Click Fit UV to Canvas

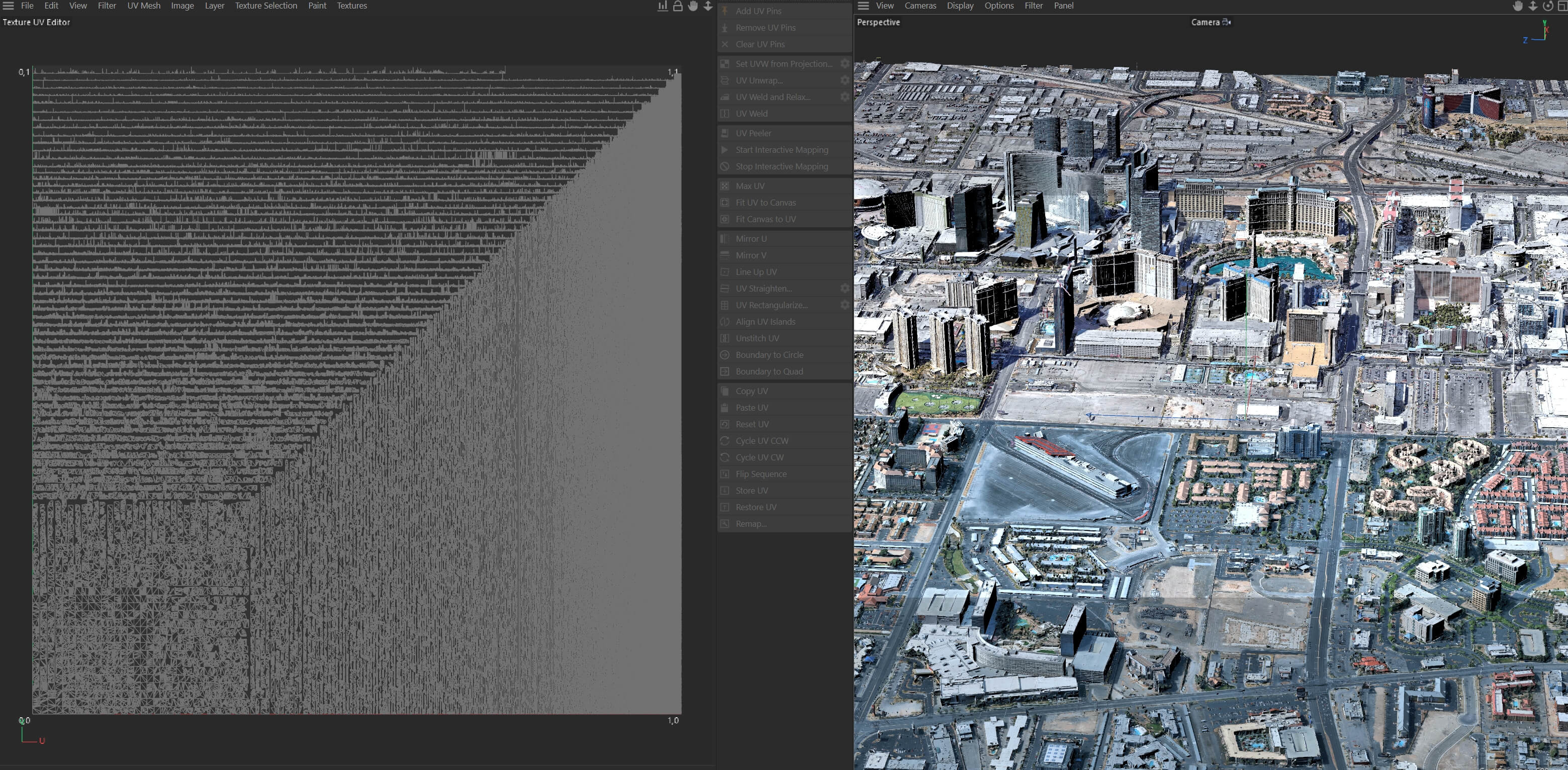785,202
